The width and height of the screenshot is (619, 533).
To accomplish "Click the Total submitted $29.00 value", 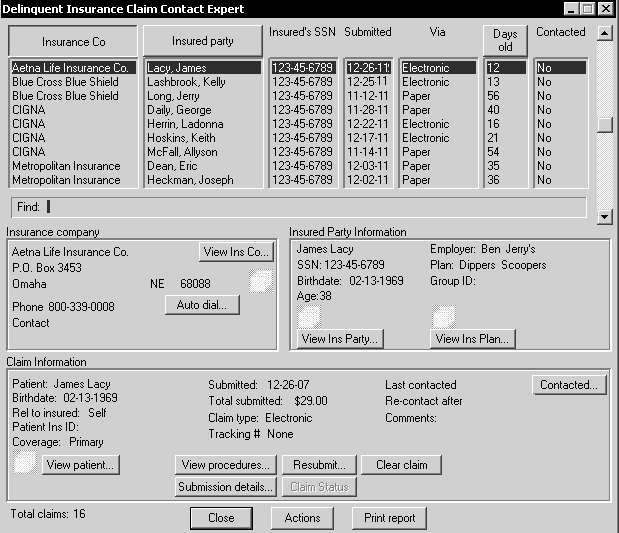I will point(311,401).
